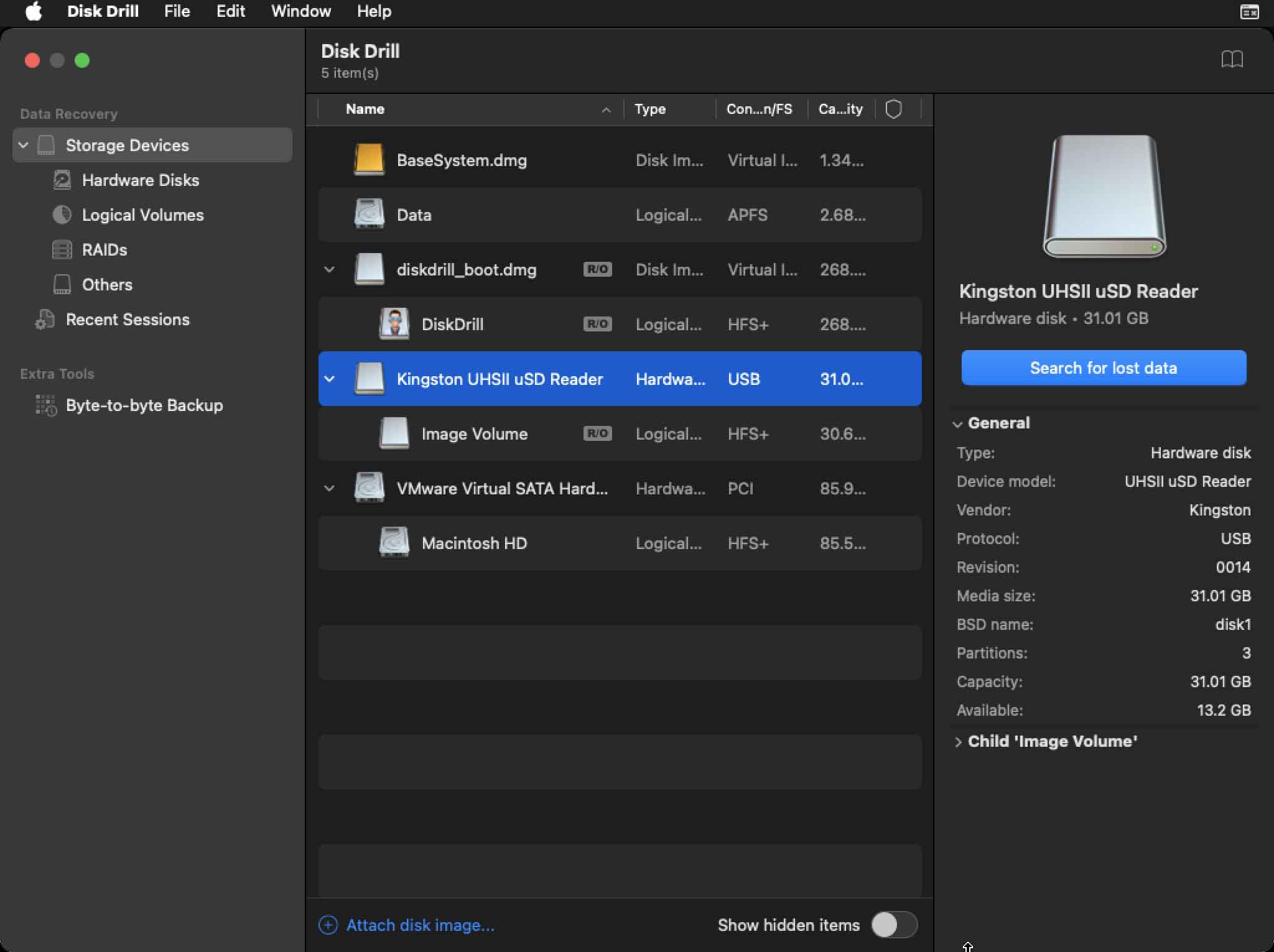The image size is (1274, 952).
Task: Collapse the General section
Action: pos(957,424)
